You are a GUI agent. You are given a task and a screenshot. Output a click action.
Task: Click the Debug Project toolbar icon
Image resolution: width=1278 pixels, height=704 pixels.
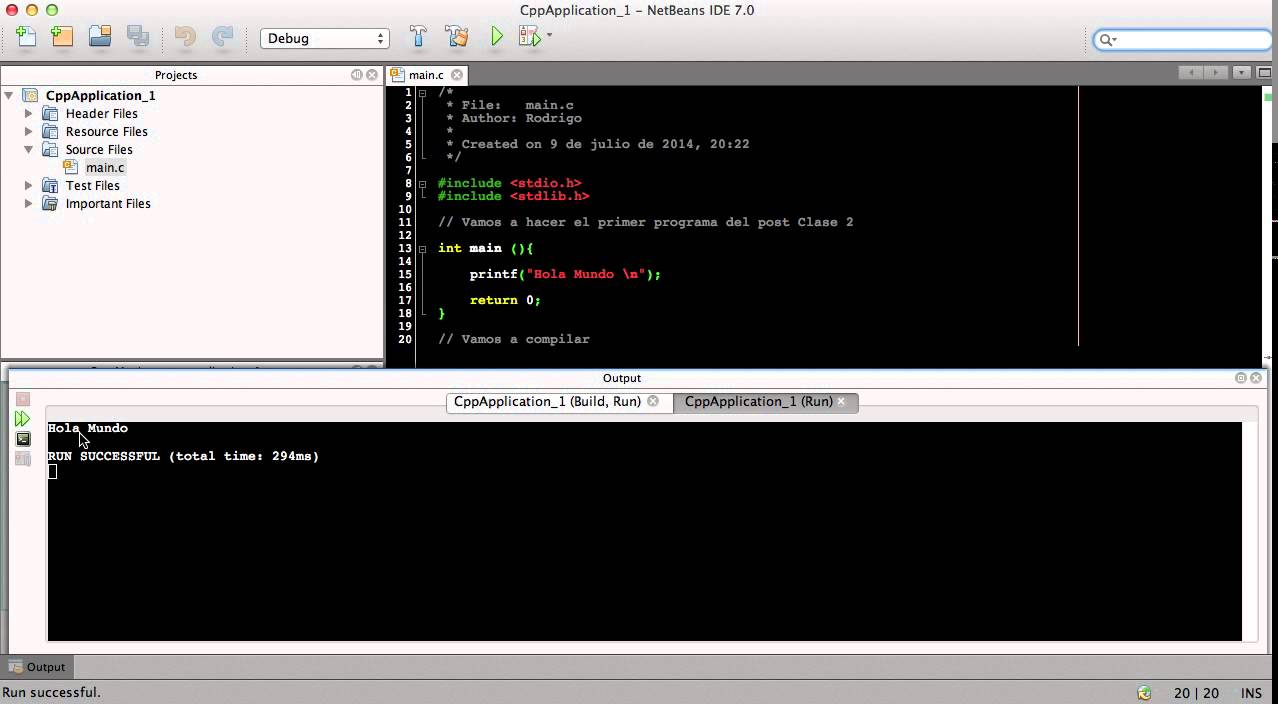(530, 37)
